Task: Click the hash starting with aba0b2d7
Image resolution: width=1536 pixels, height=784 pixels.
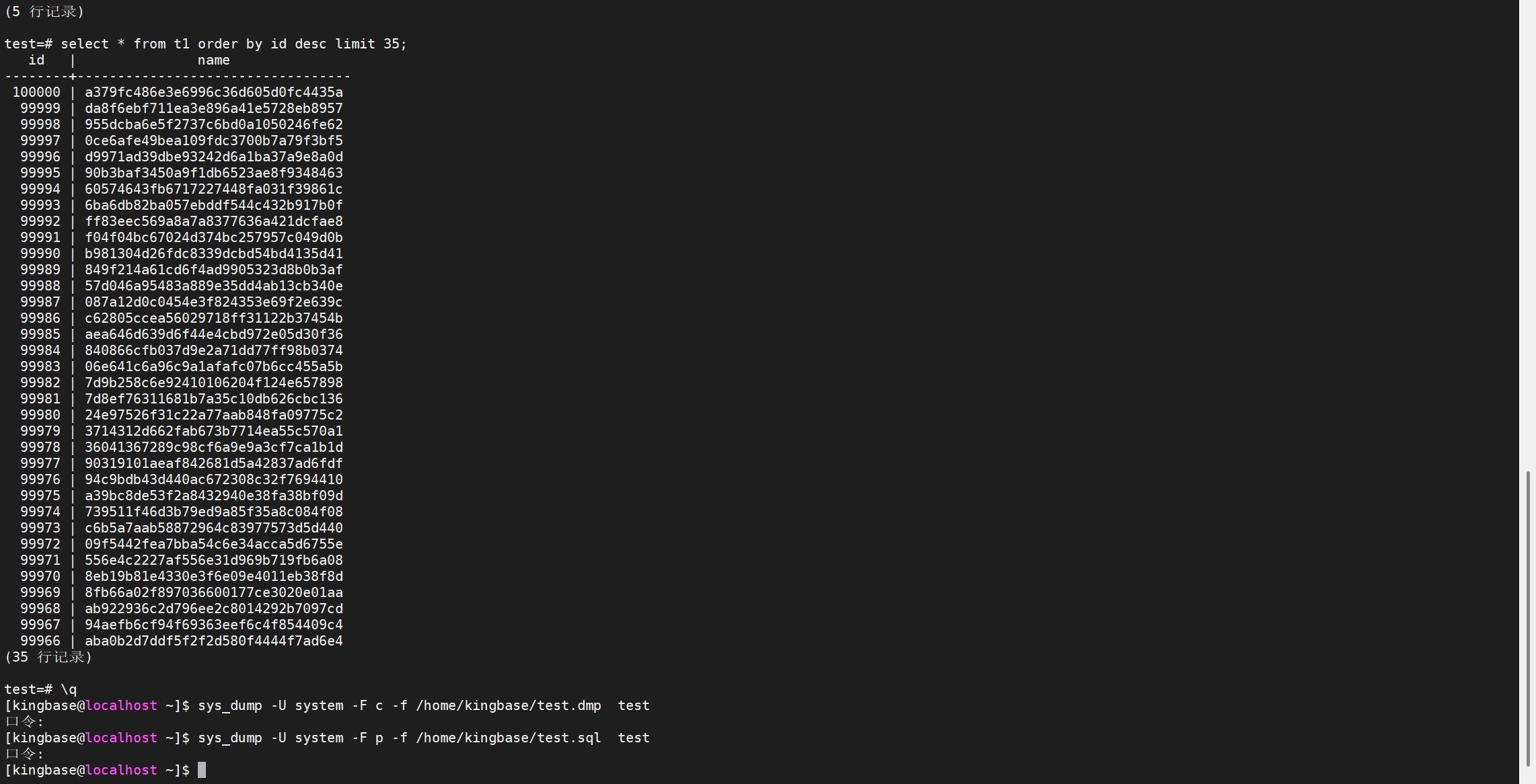Action: tap(213, 641)
